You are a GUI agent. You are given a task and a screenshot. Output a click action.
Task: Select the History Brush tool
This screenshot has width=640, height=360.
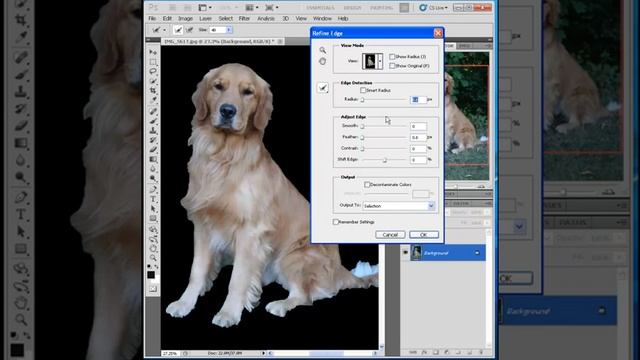tap(153, 140)
